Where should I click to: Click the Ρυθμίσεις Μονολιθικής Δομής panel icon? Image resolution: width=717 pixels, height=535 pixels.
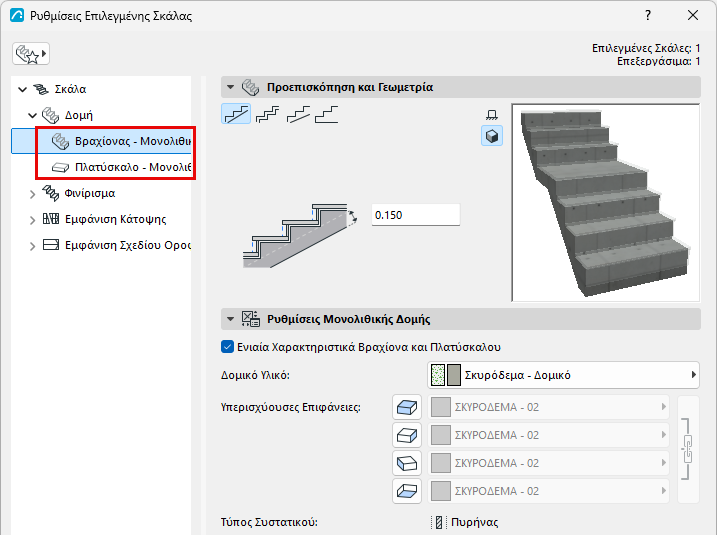click(x=251, y=319)
